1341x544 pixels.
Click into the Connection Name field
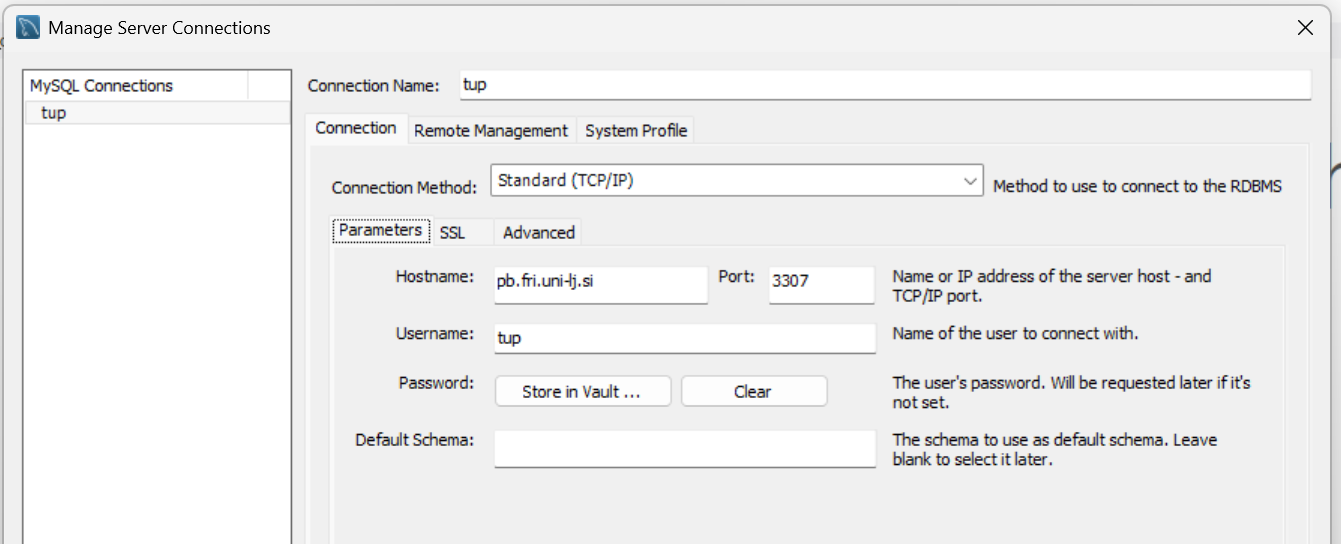884,85
